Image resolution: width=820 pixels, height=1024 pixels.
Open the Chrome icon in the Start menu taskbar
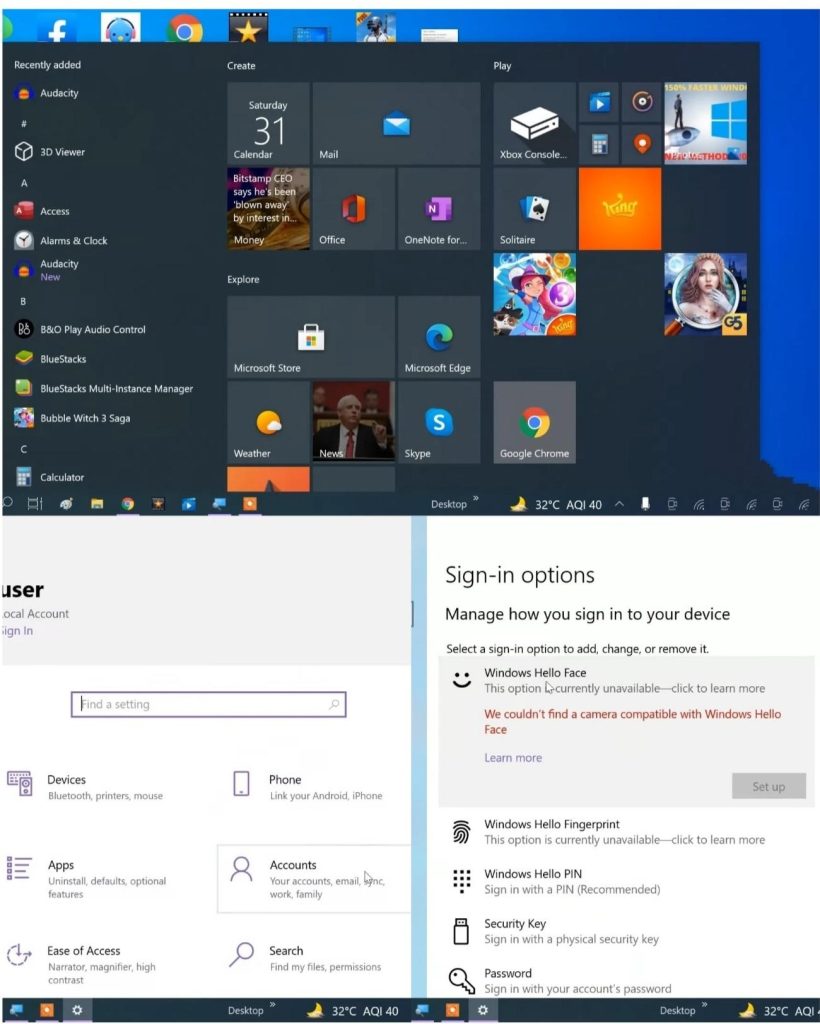pos(128,504)
